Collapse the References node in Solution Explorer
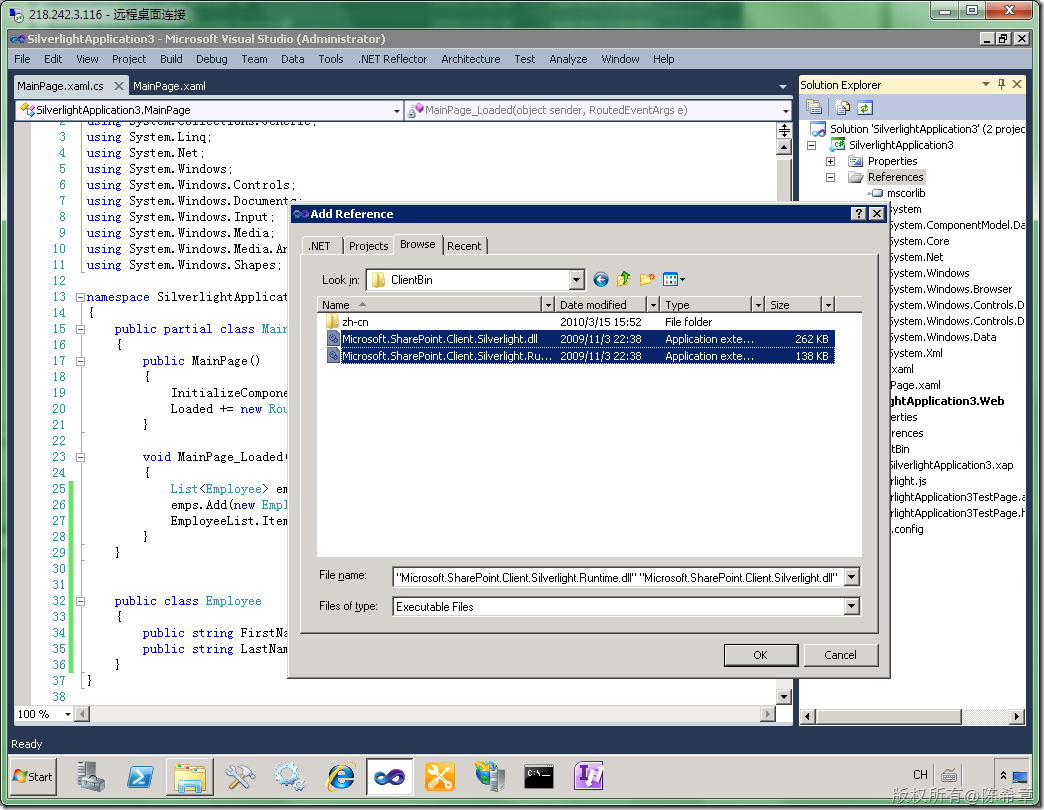This screenshot has width=1044, height=810. (x=830, y=177)
